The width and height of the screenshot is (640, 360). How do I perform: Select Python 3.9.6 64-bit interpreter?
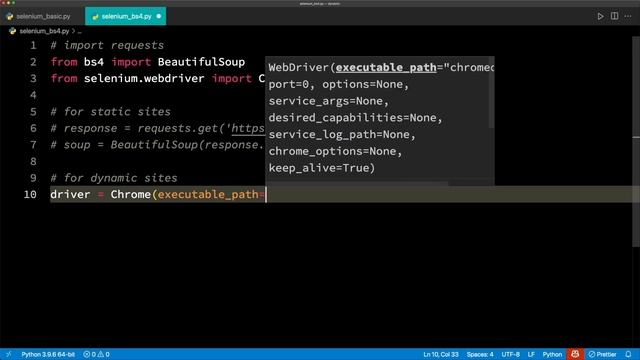pos(48,354)
